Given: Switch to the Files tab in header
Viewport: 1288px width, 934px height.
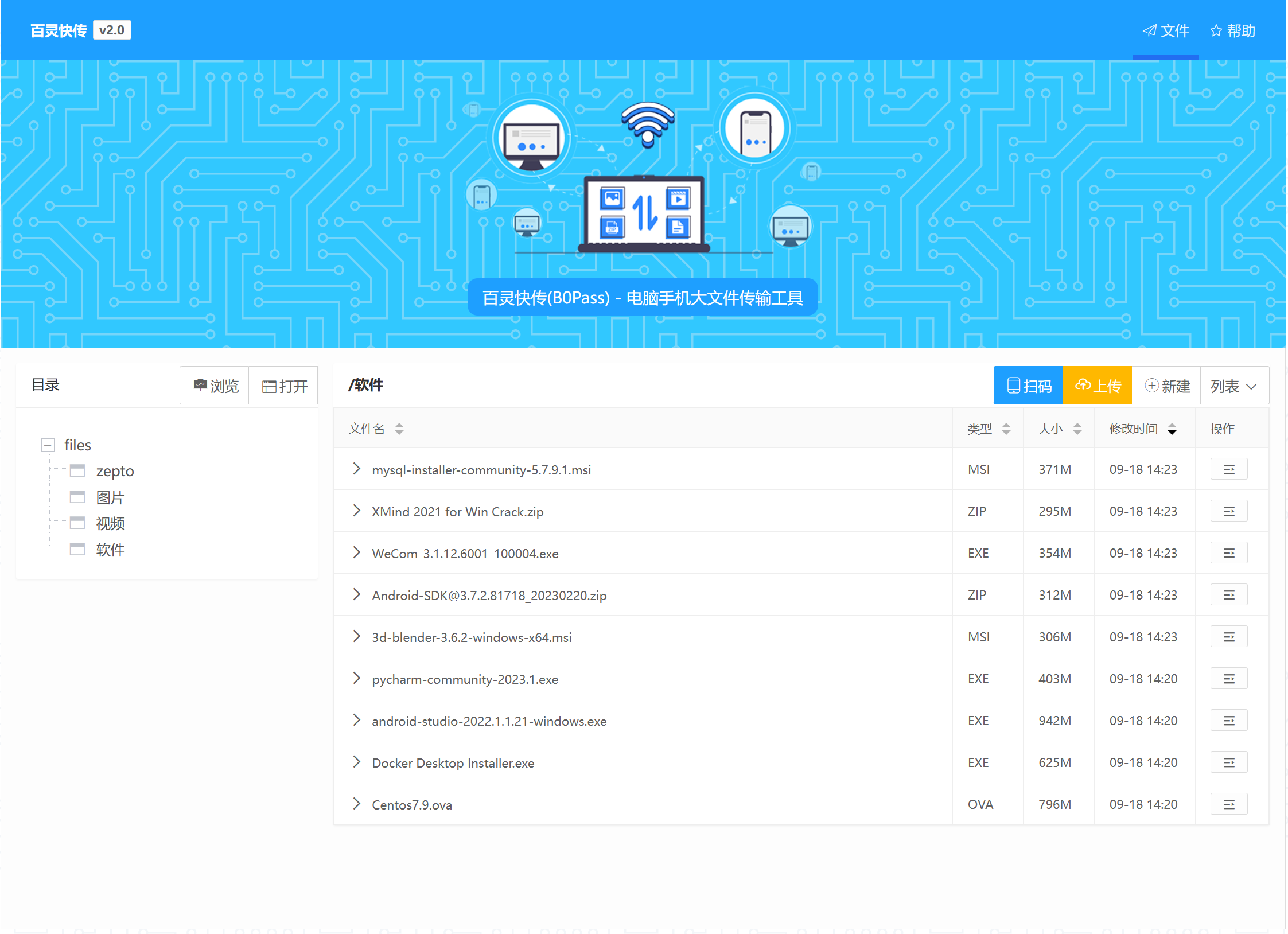Looking at the screenshot, I should (x=1165, y=30).
